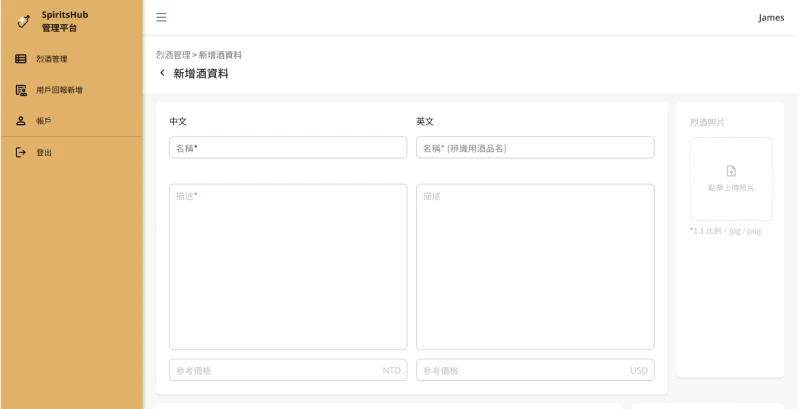Click the SpiritsHub bottle logo icon
800x409 pixels.
tap(23, 21)
